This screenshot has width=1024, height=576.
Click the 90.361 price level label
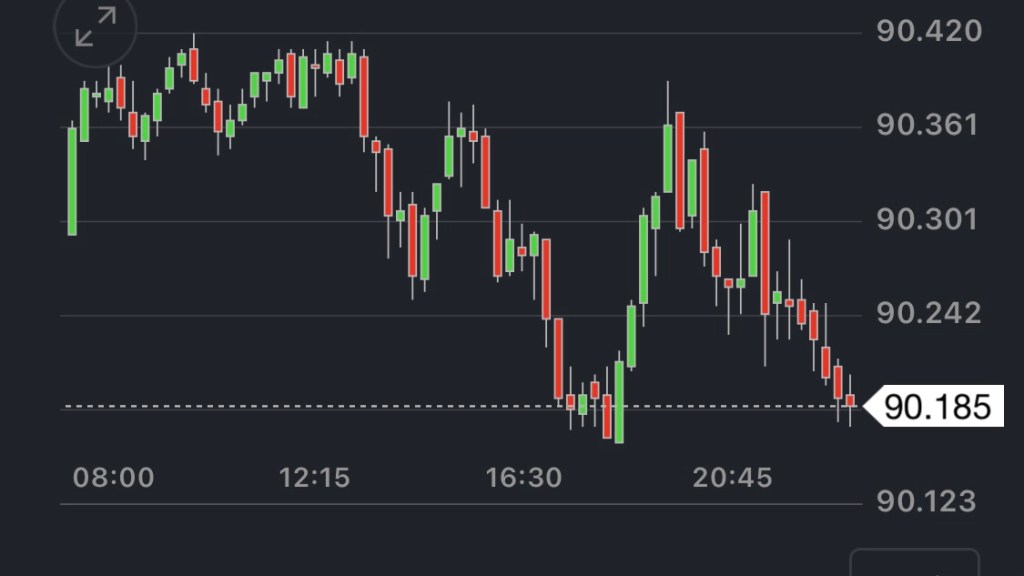click(x=928, y=126)
